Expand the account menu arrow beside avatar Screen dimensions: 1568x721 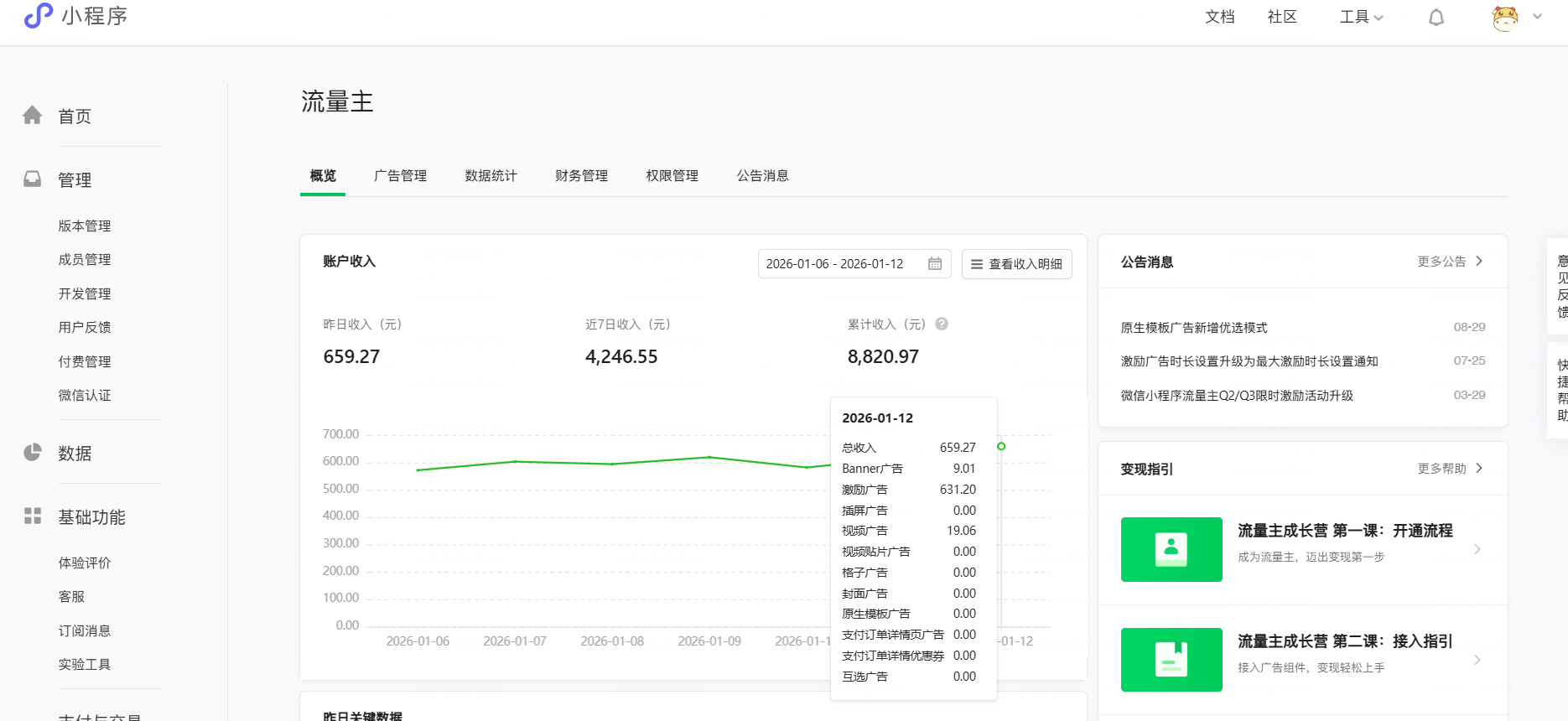click(1537, 17)
